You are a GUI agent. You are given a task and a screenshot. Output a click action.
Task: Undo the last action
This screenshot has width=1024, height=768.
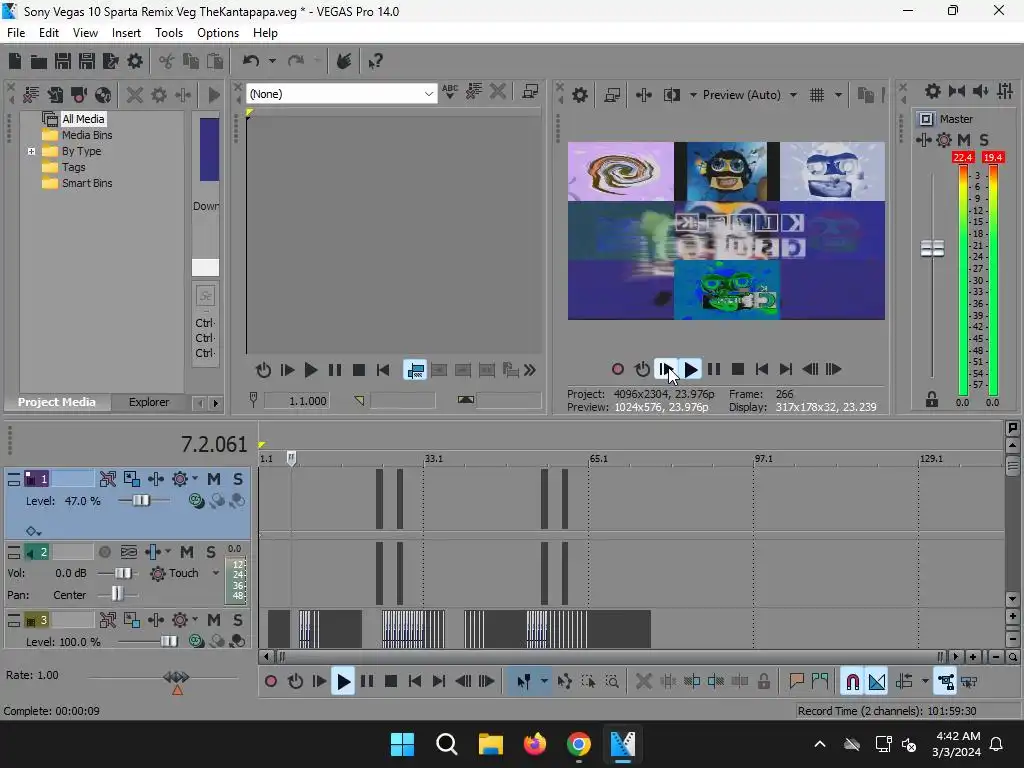[x=251, y=61]
